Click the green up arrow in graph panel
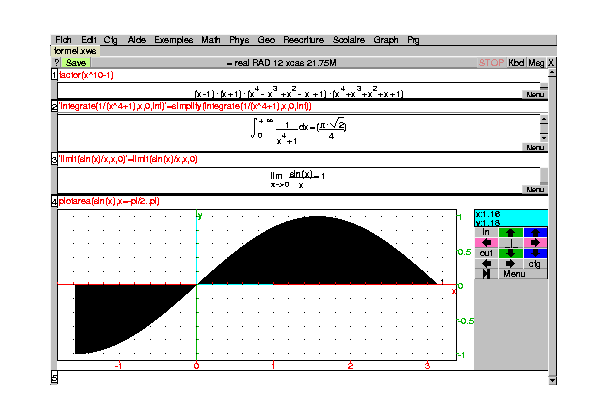Screen dimensions: 607x419 pyautogui.click(x=511, y=232)
